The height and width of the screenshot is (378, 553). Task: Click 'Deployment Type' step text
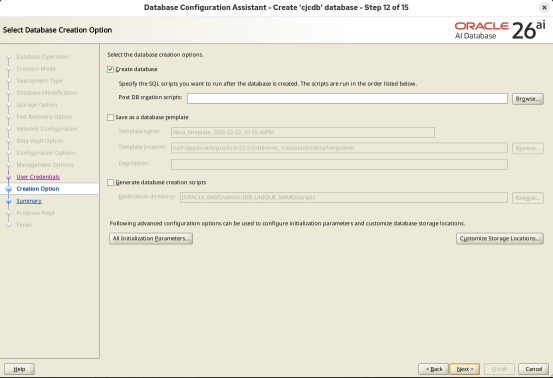[40, 81]
